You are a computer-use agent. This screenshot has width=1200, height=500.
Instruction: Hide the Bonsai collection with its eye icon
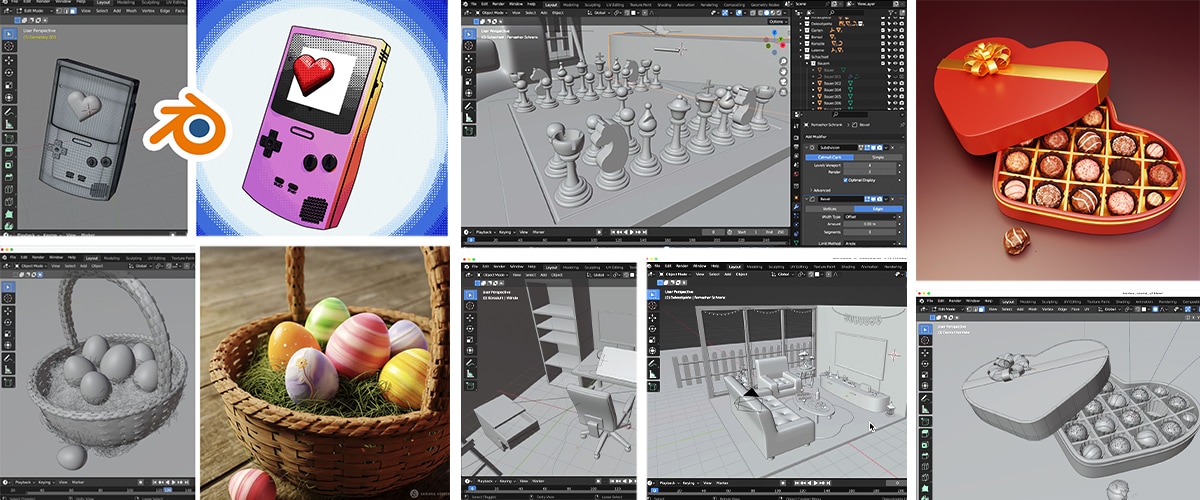pyautogui.click(x=895, y=36)
